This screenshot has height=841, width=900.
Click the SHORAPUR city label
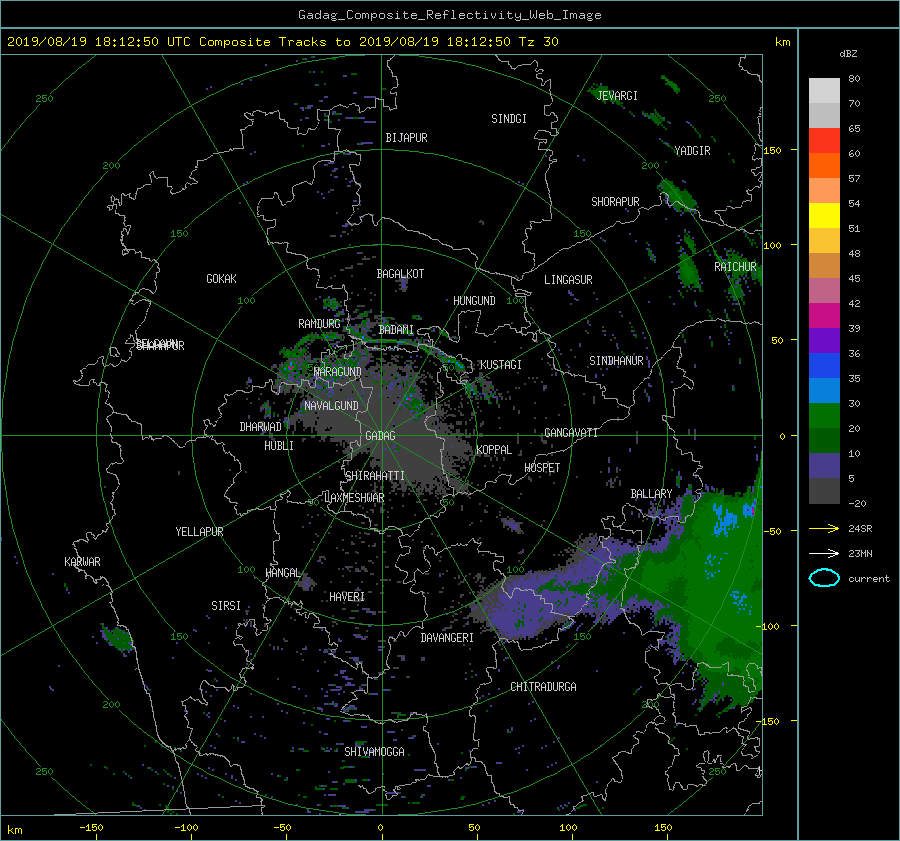coord(615,201)
